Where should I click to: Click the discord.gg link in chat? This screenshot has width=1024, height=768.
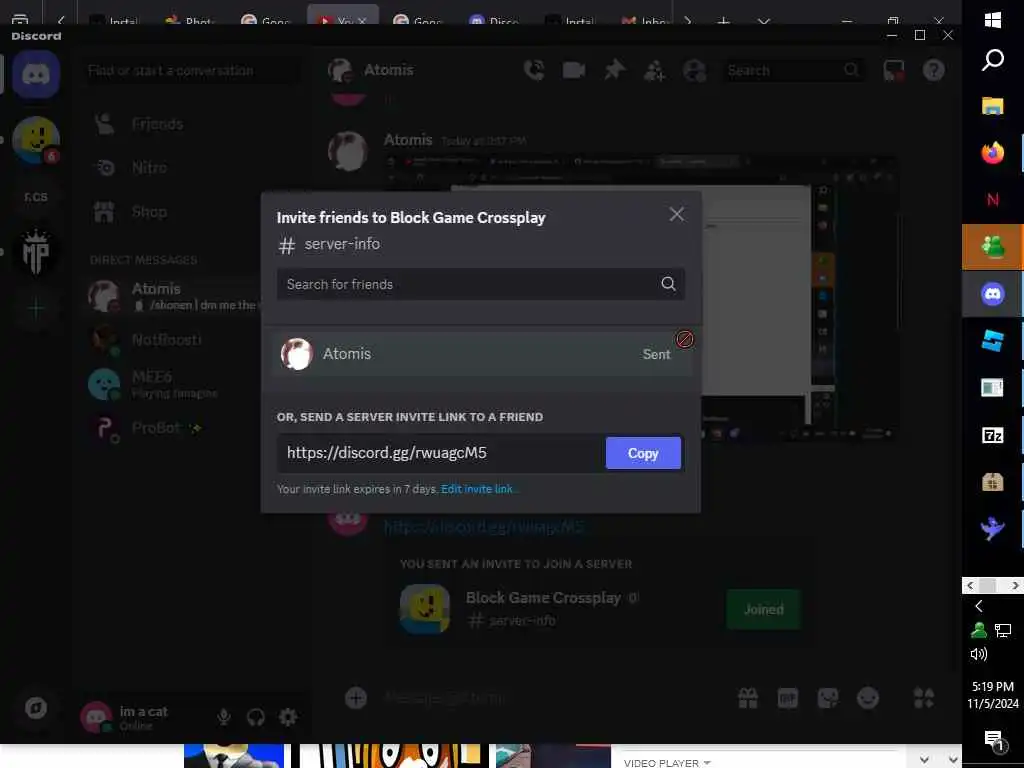483,526
